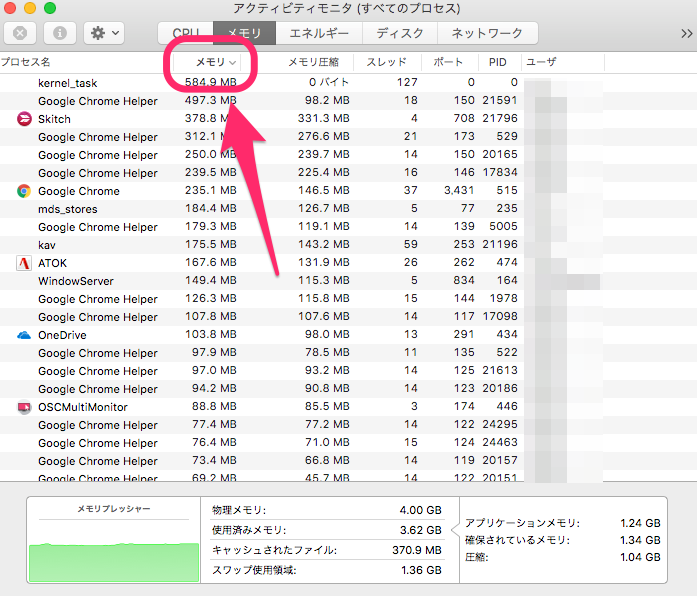697x596 pixels.
Task: Click the ATOK app icon
Action: [24, 263]
